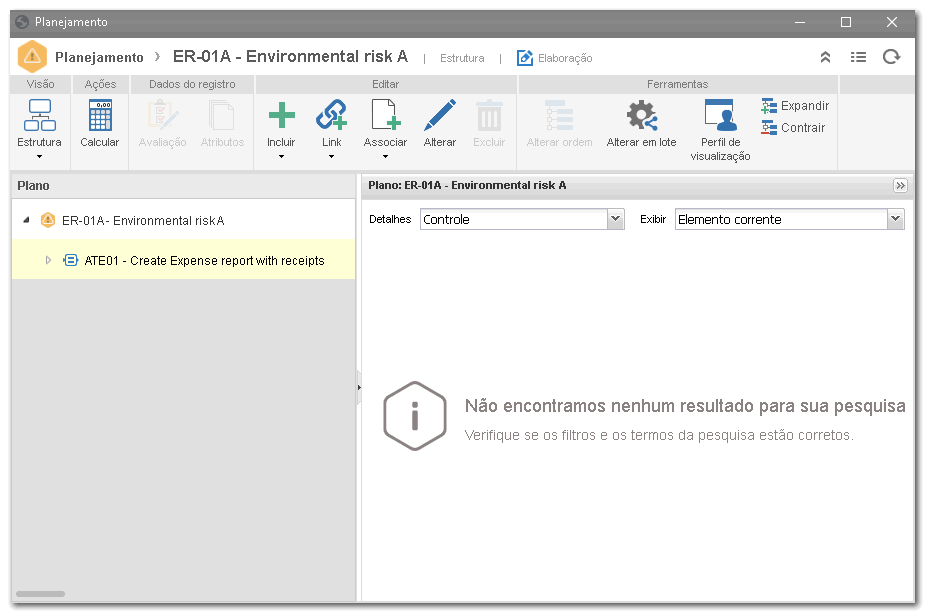The image size is (926, 614).
Task: Click 'Verifique se os filtros' hint text
Action: click(659, 435)
